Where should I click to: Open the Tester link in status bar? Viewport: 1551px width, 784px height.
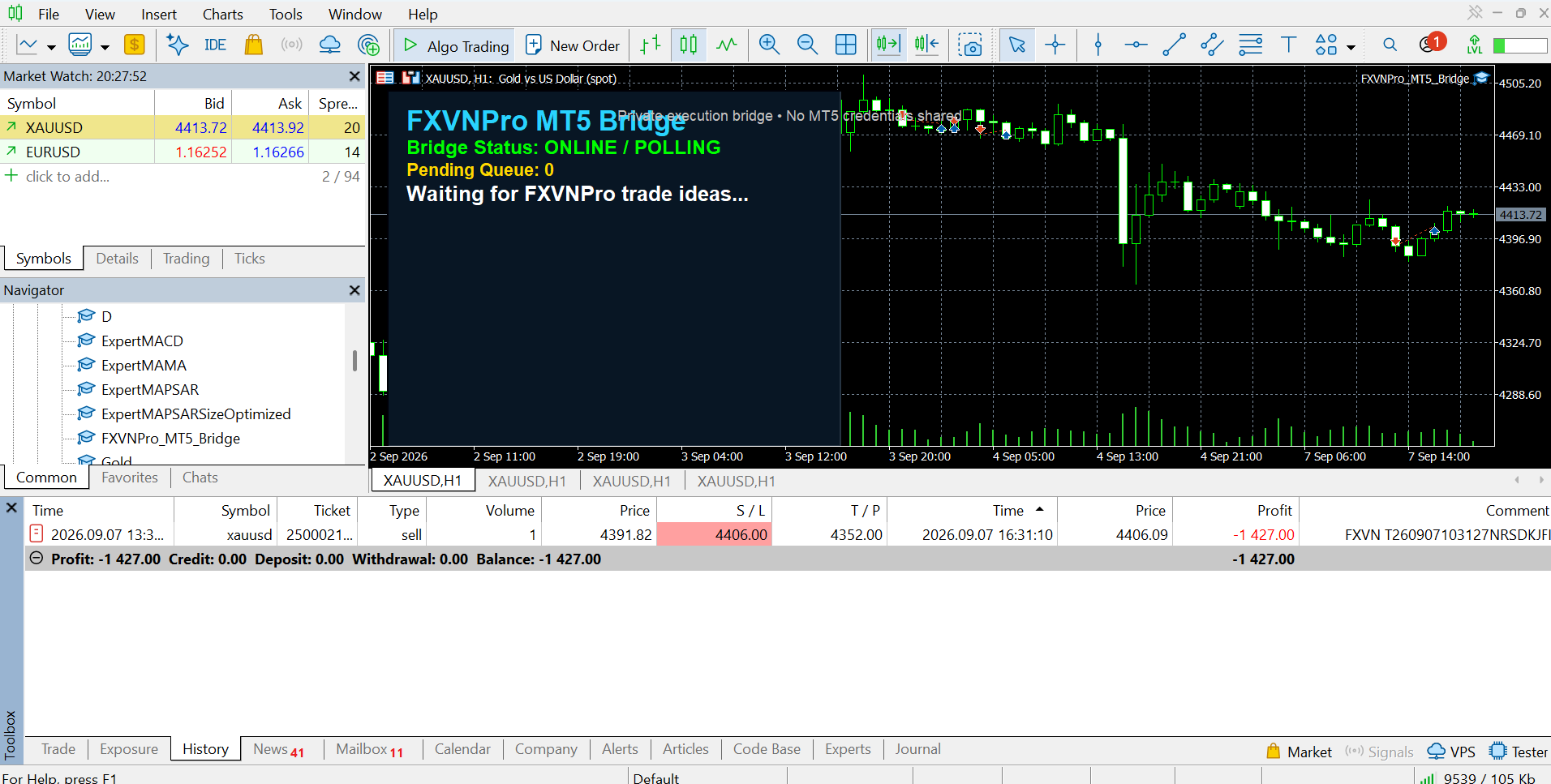click(x=1519, y=752)
